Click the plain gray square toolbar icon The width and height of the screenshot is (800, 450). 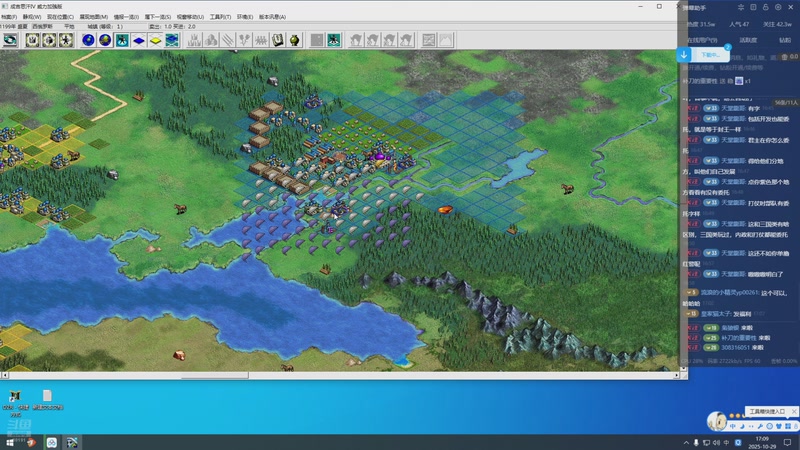coord(317,40)
